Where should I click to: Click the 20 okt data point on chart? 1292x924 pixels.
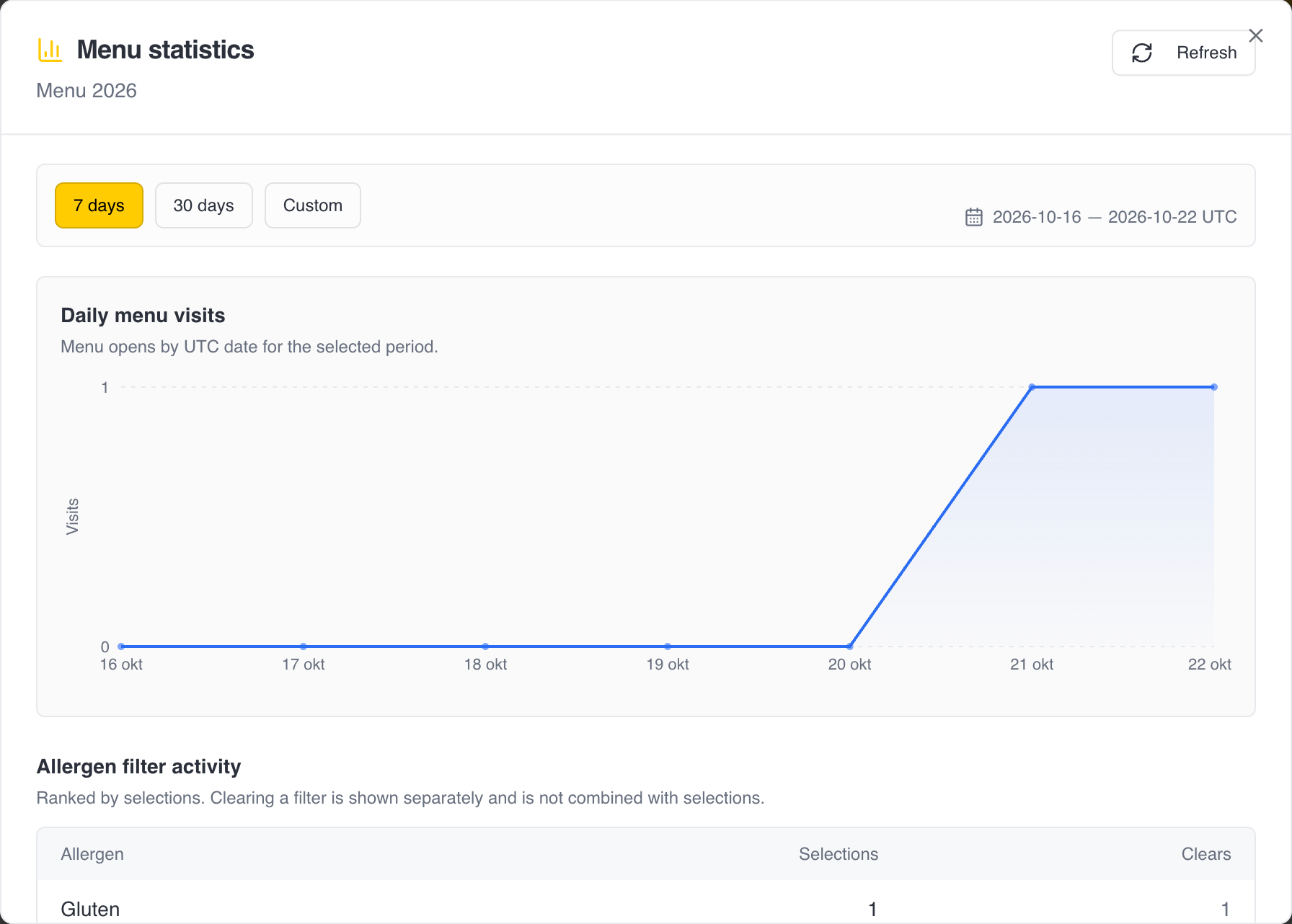pyautogui.click(x=850, y=646)
